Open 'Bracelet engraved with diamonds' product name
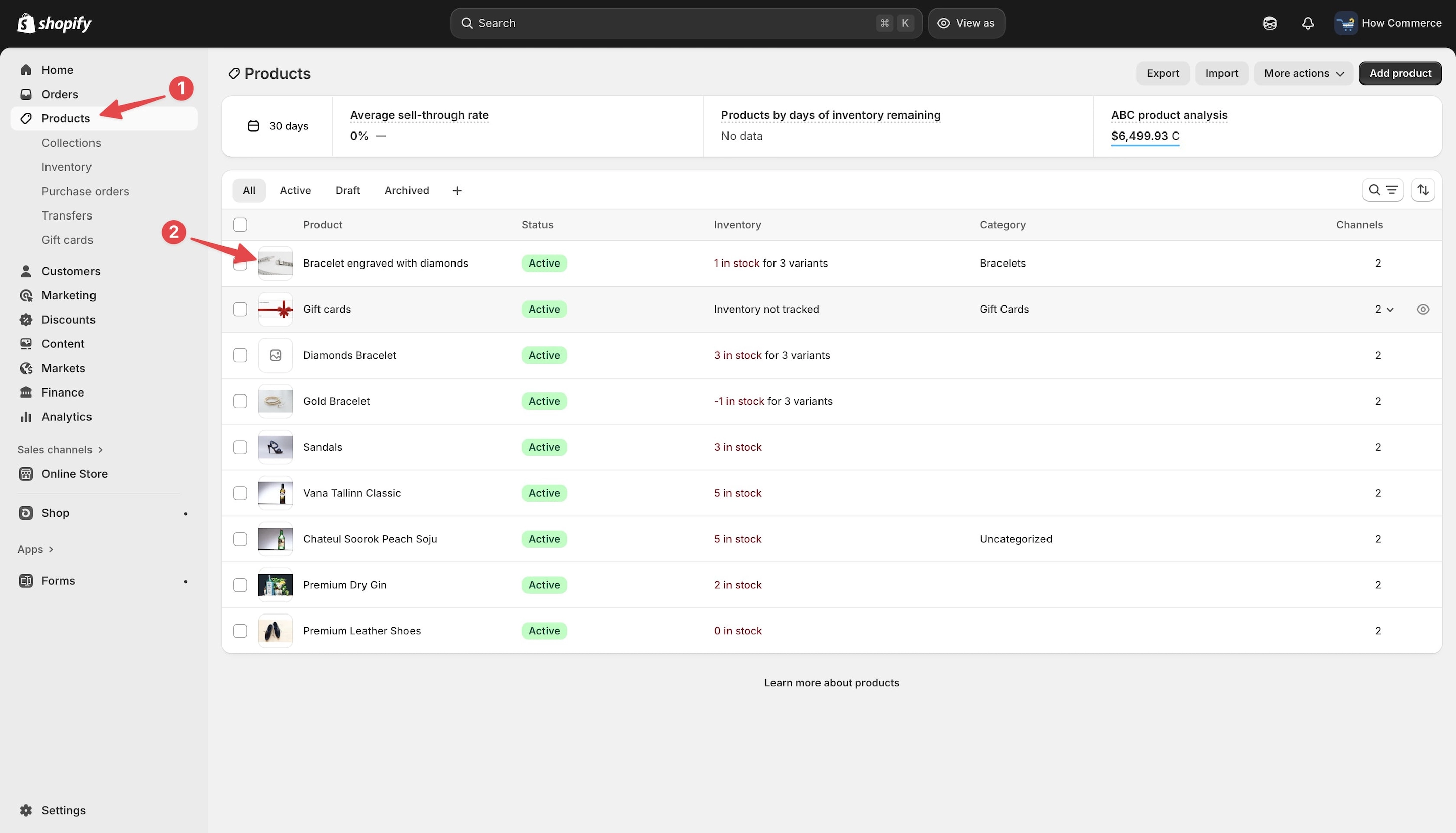Viewport: 1456px width, 833px height. 385,263
